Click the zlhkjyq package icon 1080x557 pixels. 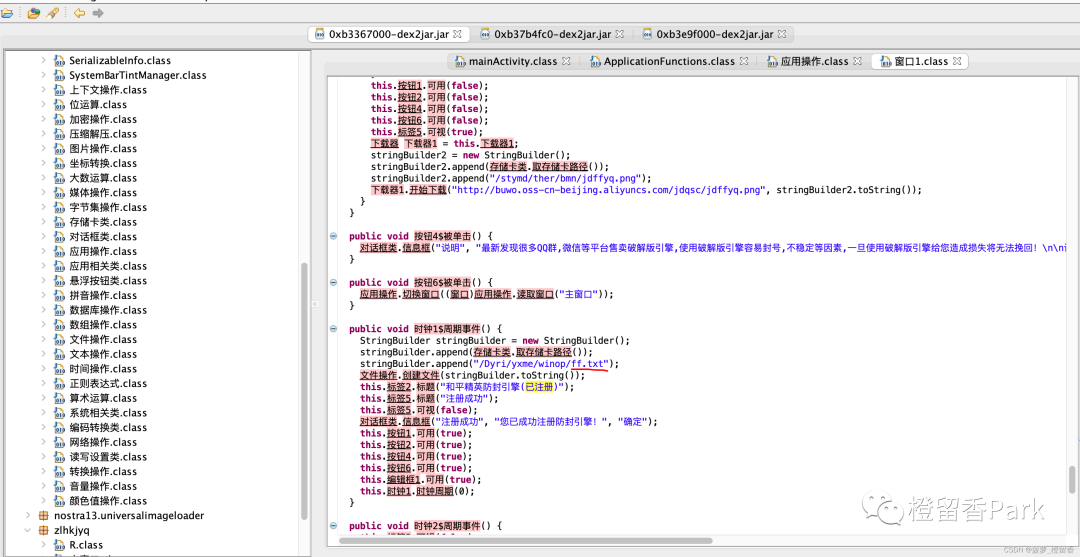tap(44, 530)
